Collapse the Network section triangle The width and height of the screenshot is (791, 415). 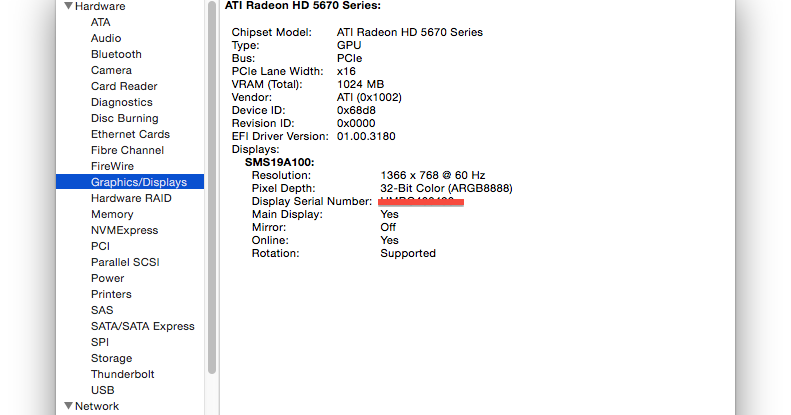point(69,405)
